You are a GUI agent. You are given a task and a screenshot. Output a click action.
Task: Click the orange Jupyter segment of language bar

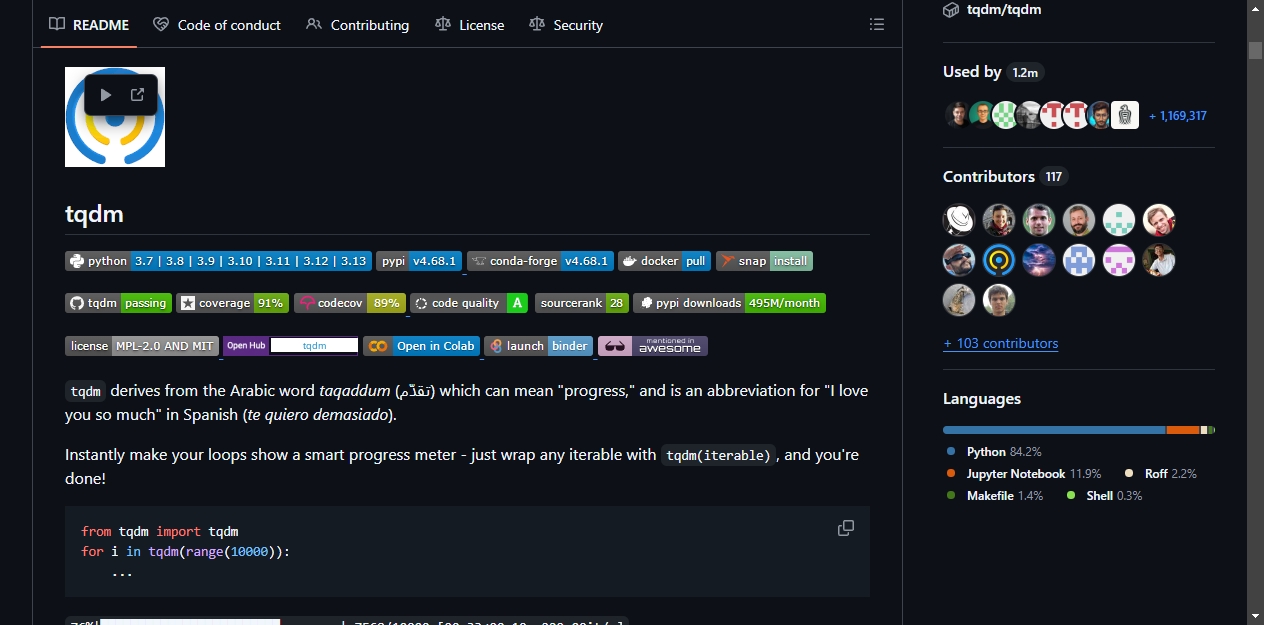click(1183, 430)
